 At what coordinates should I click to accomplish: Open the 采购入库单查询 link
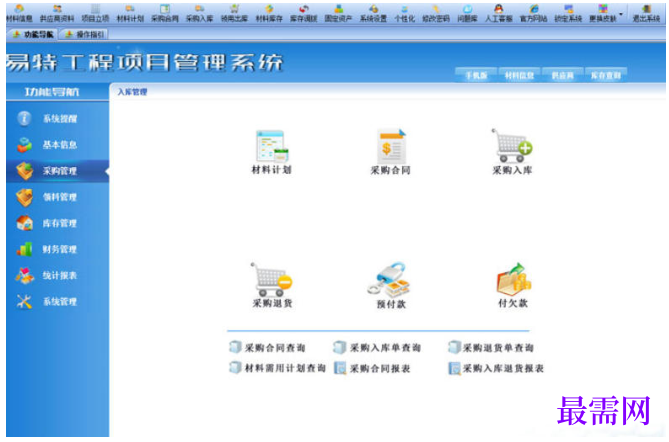point(378,348)
